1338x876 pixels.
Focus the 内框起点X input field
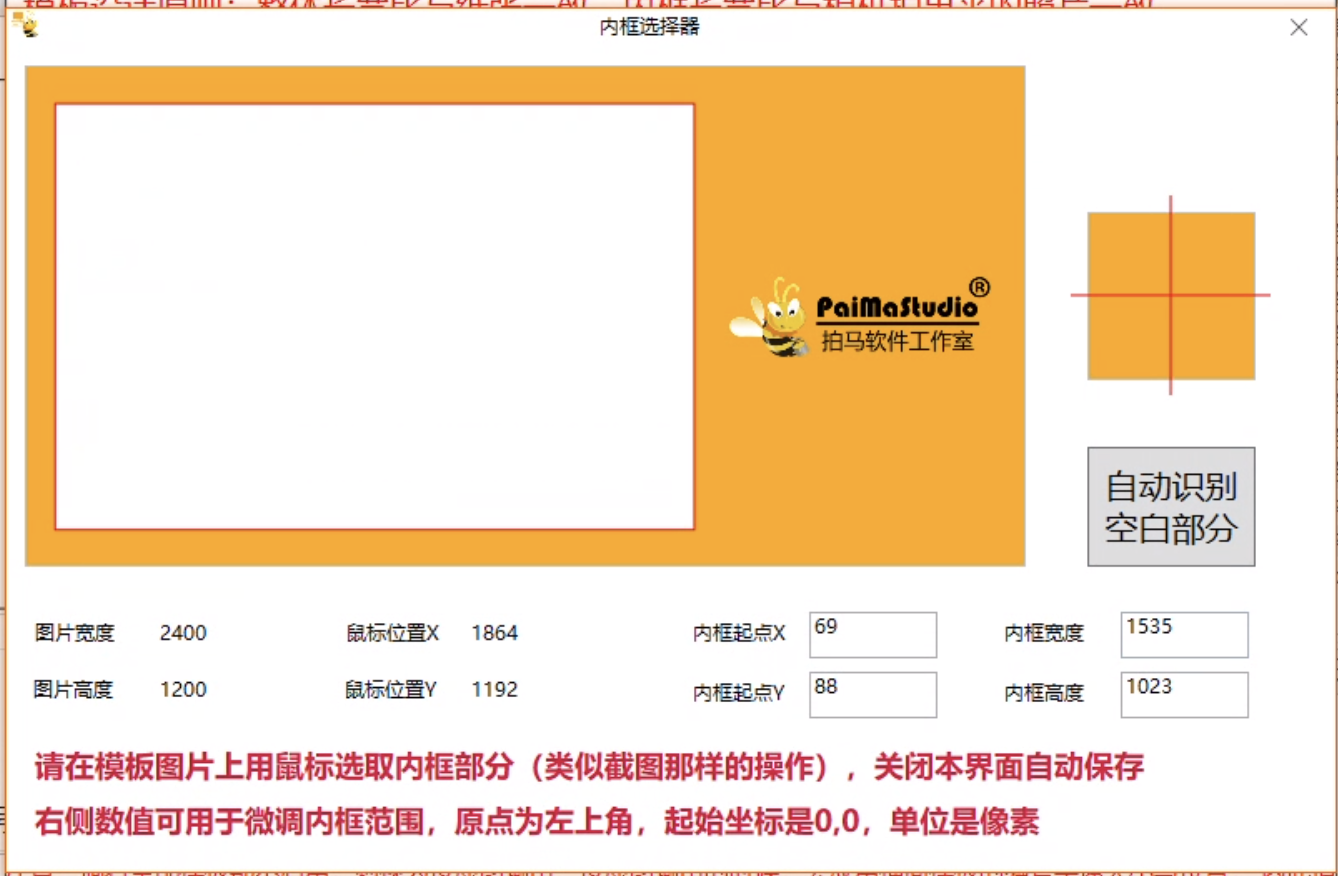point(872,634)
